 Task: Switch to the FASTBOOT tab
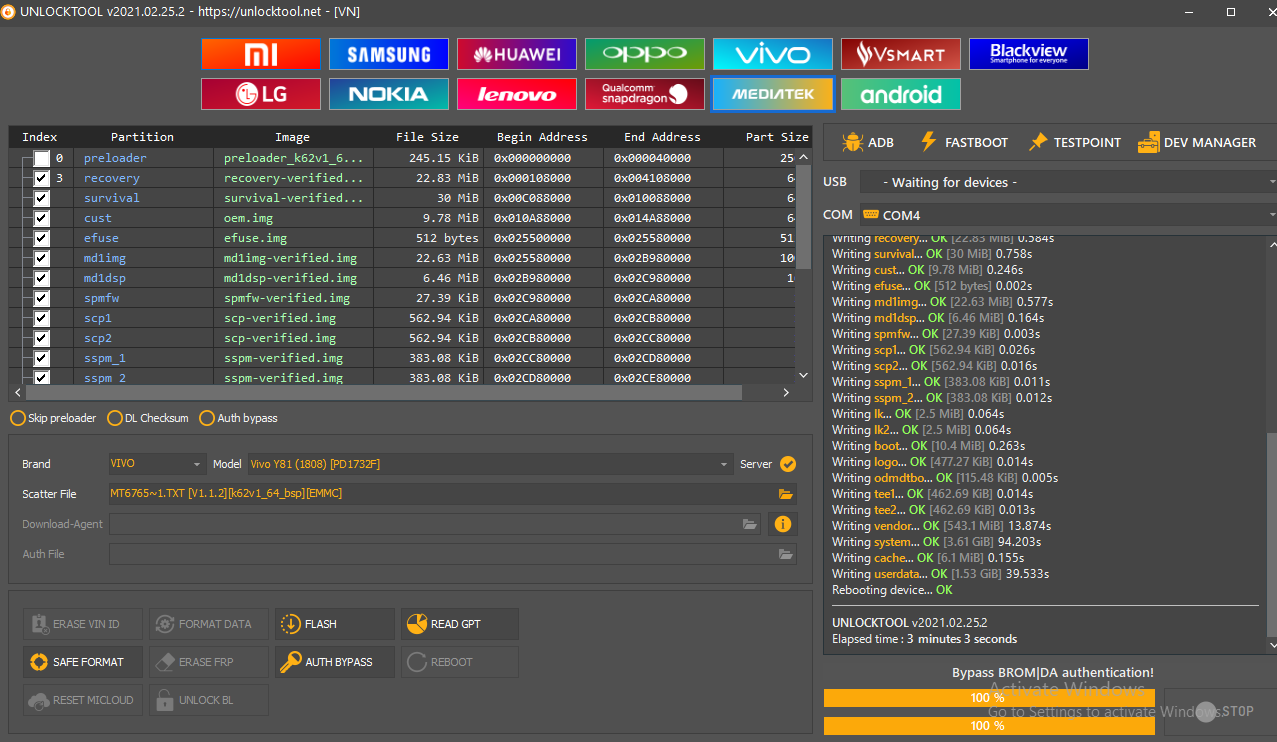(x=964, y=142)
